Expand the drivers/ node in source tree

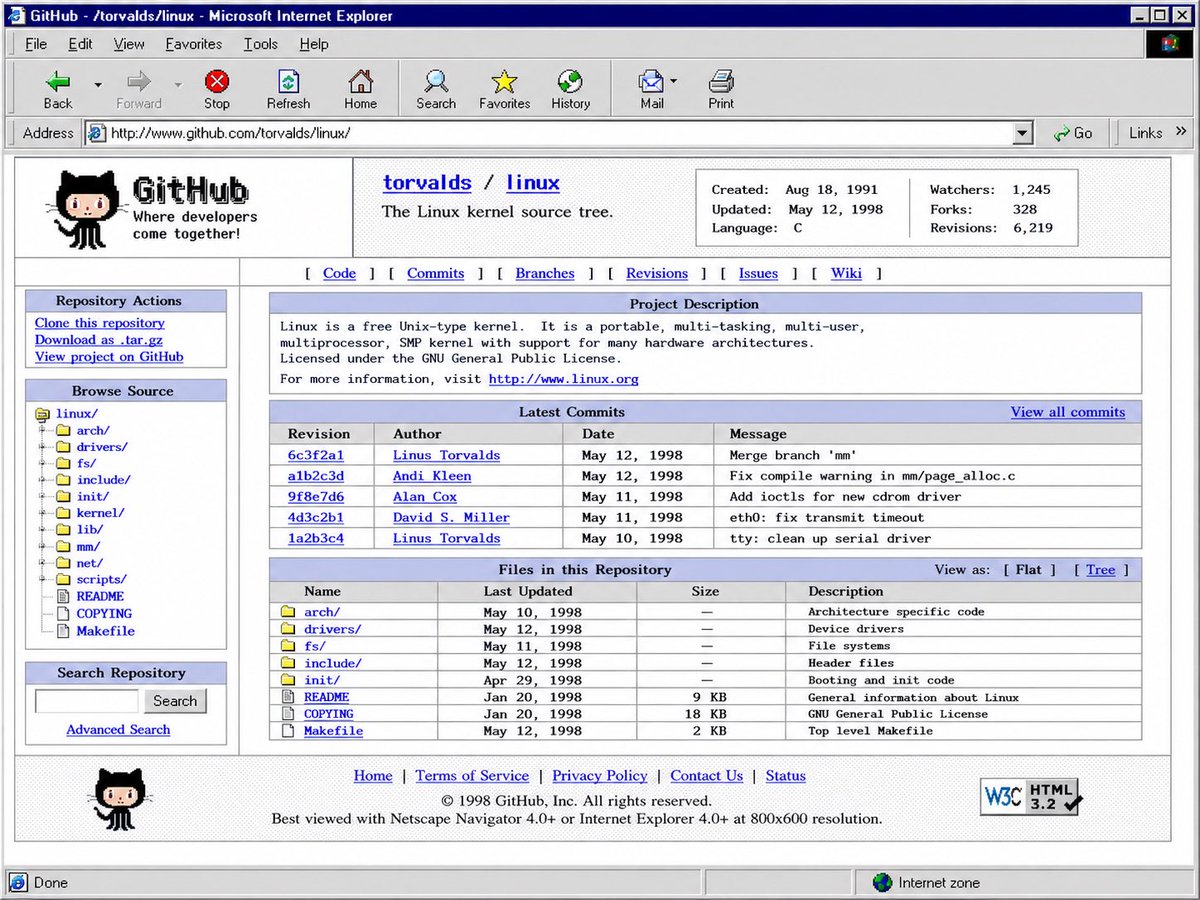43,447
